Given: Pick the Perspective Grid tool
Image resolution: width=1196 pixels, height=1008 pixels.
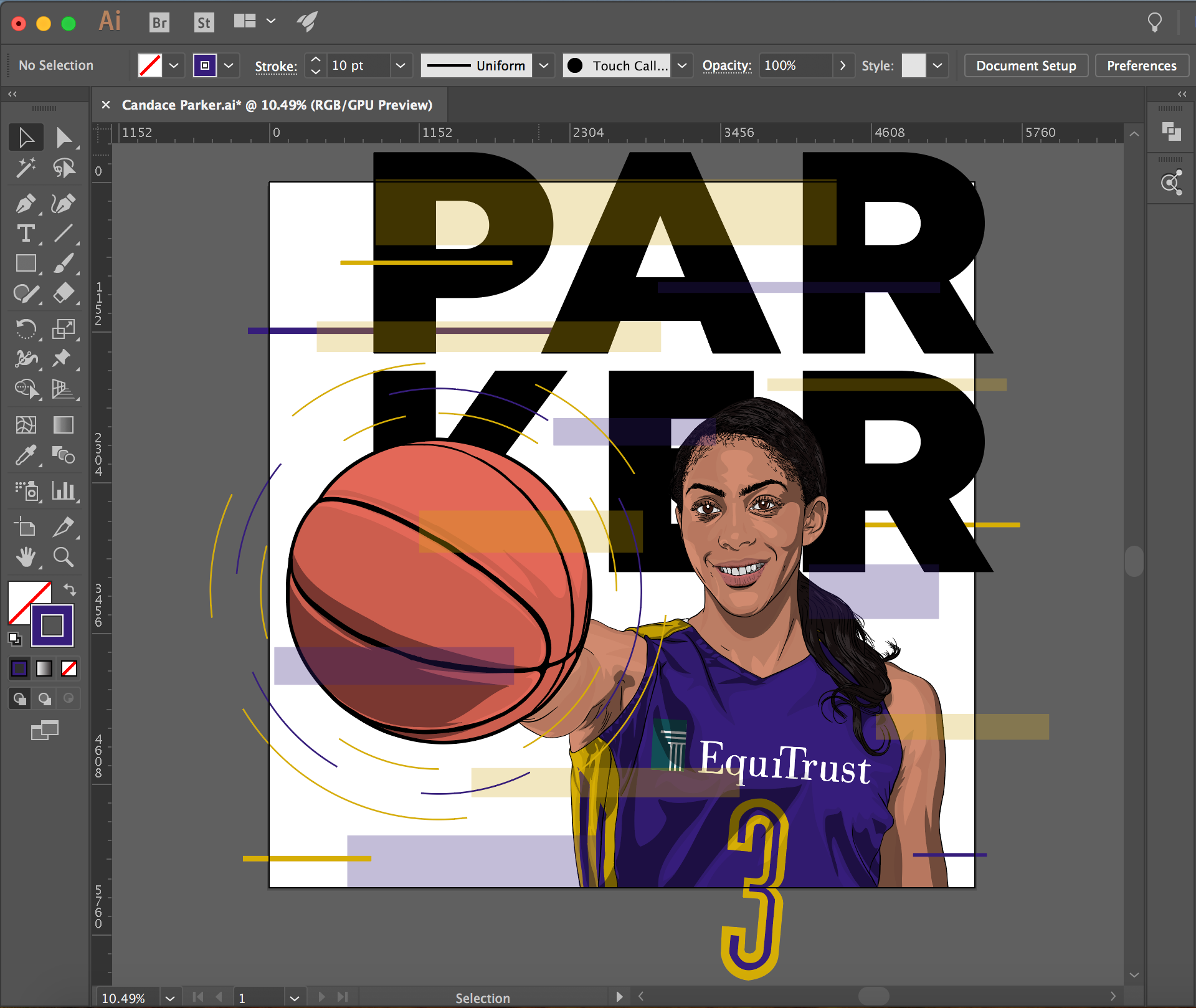Looking at the screenshot, I should (64, 389).
